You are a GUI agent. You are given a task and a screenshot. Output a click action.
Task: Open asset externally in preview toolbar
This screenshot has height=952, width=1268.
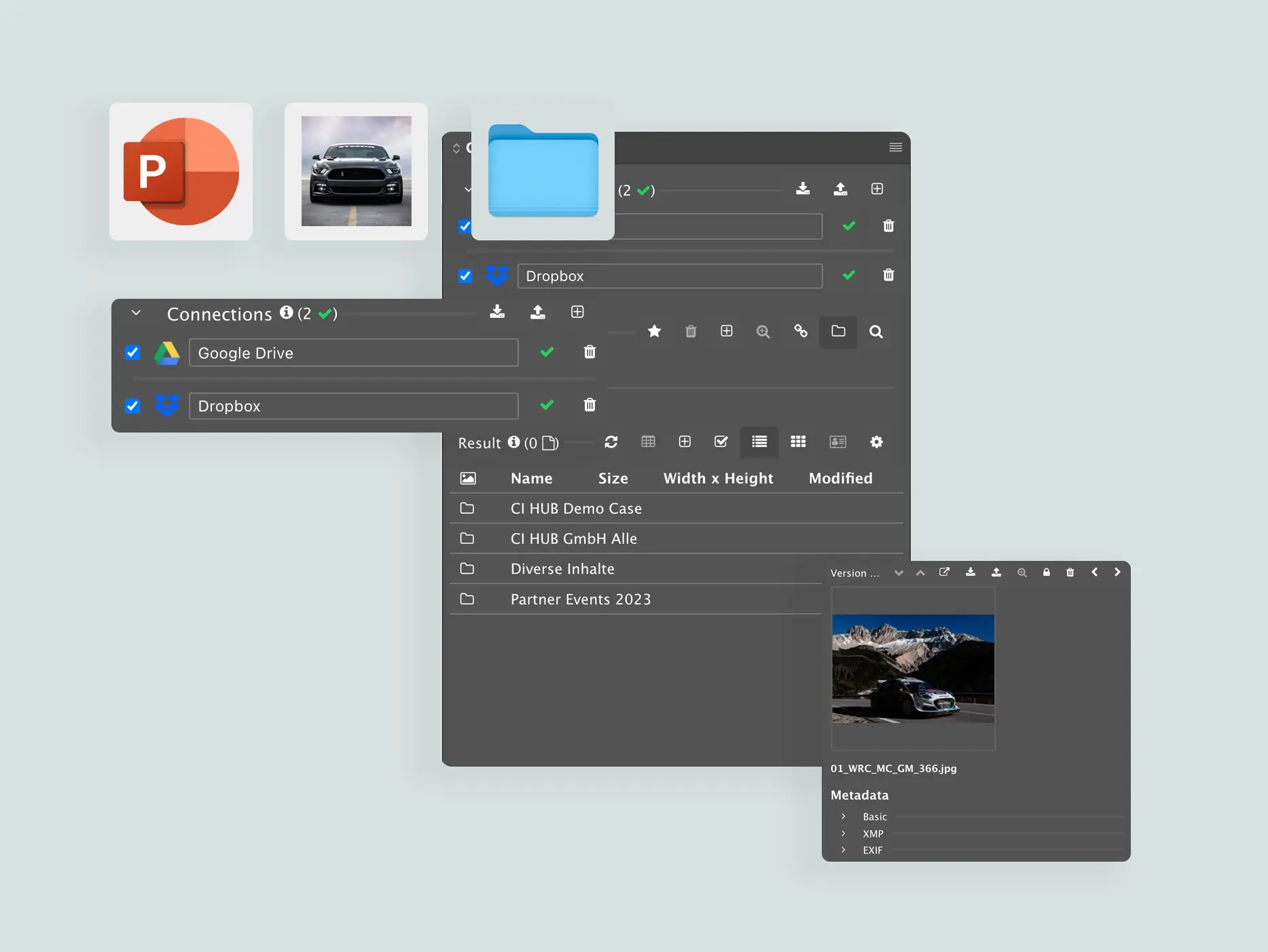tap(944, 572)
